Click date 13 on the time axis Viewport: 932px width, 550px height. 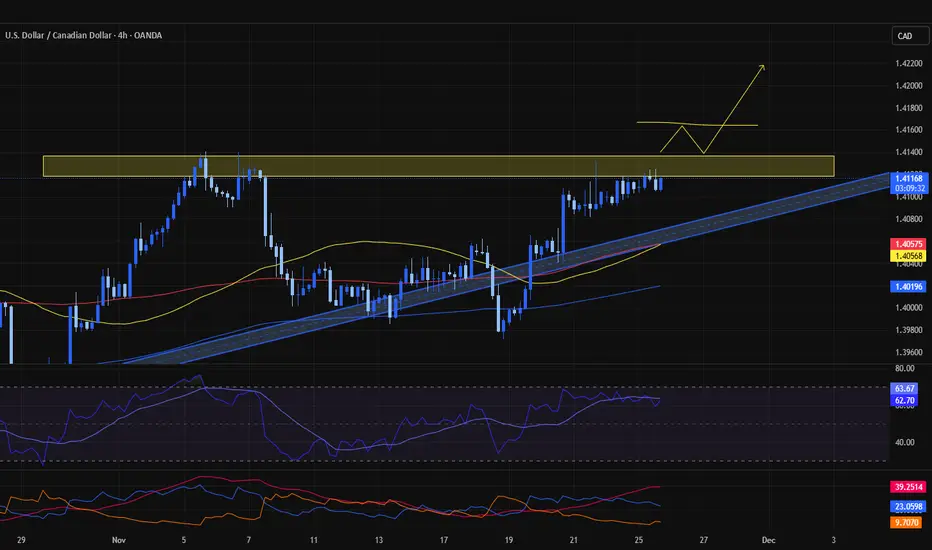(x=379, y=540)
